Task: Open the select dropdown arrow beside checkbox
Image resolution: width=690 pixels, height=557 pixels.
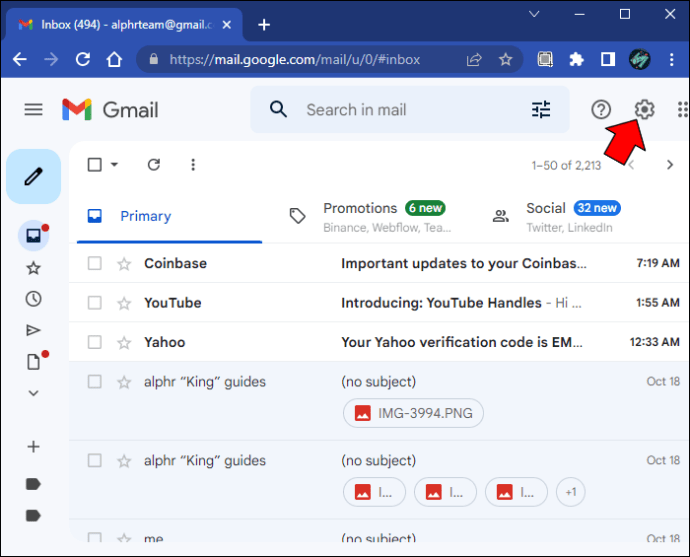Action: coord(114,165)
